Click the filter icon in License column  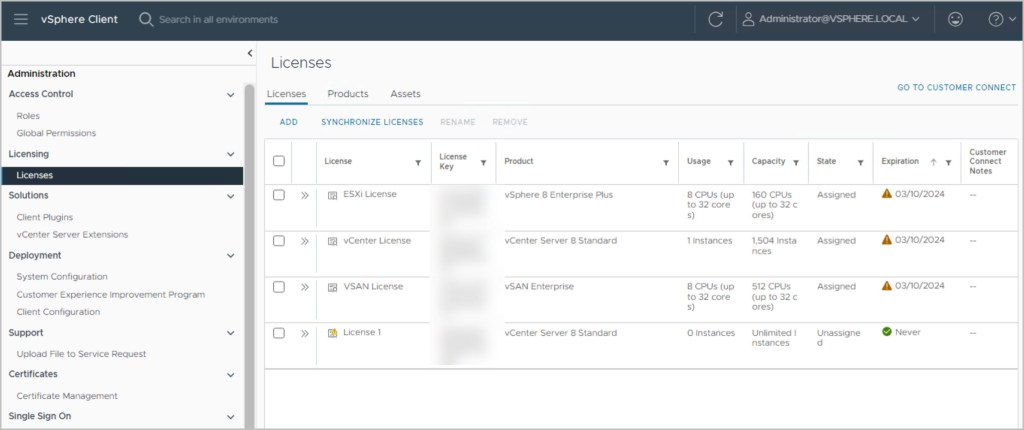(418, 162)
